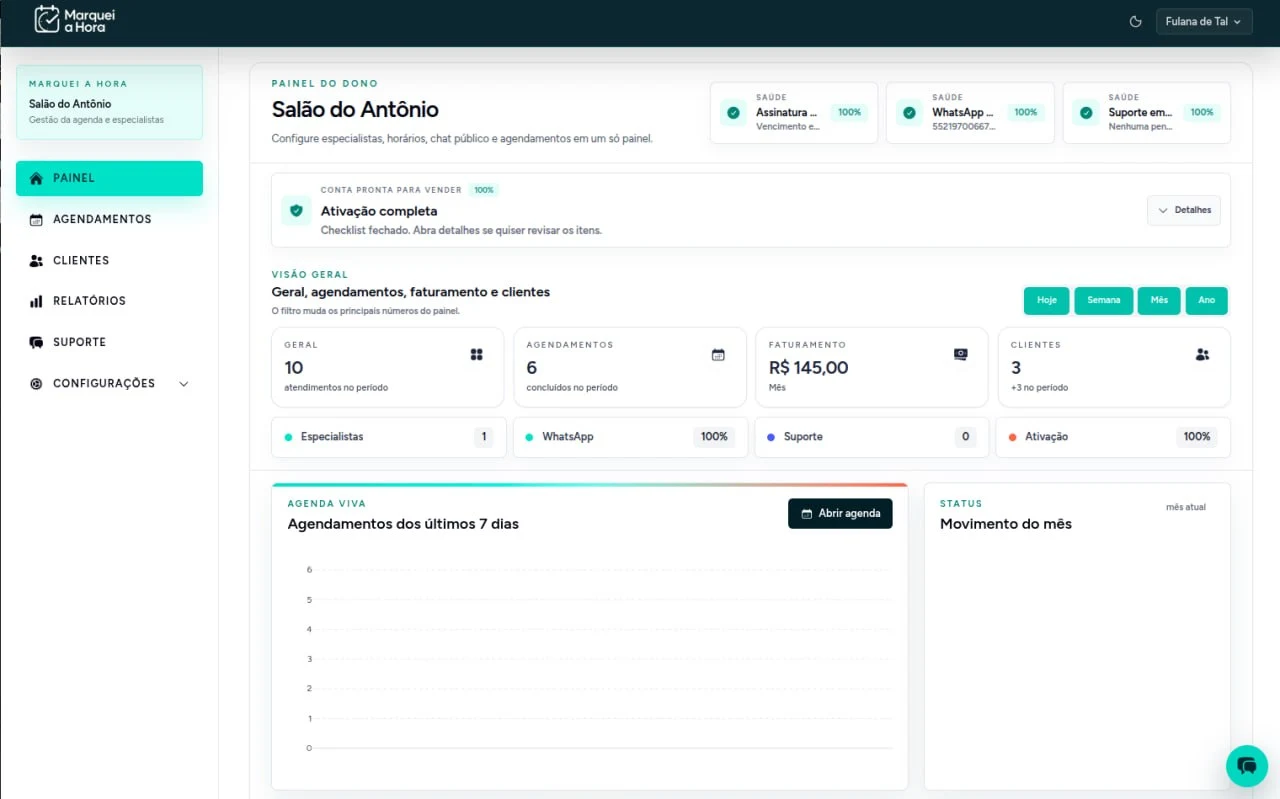Screen dimensions: 1280x799
Task: Filter overview by Ano
Action: (x=1207, y=300)
